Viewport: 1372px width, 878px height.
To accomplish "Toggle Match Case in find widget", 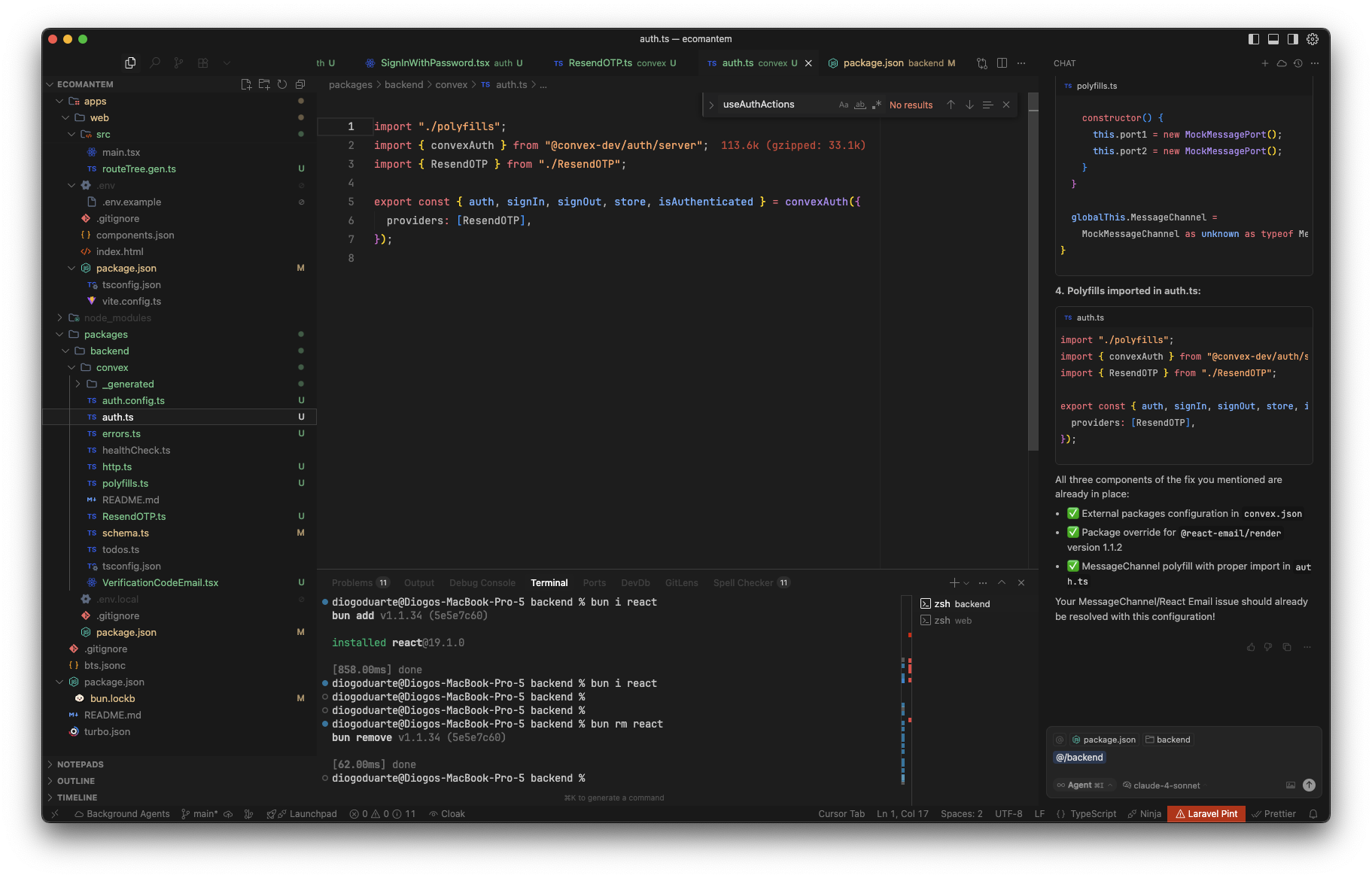I will tap(844, 105).
